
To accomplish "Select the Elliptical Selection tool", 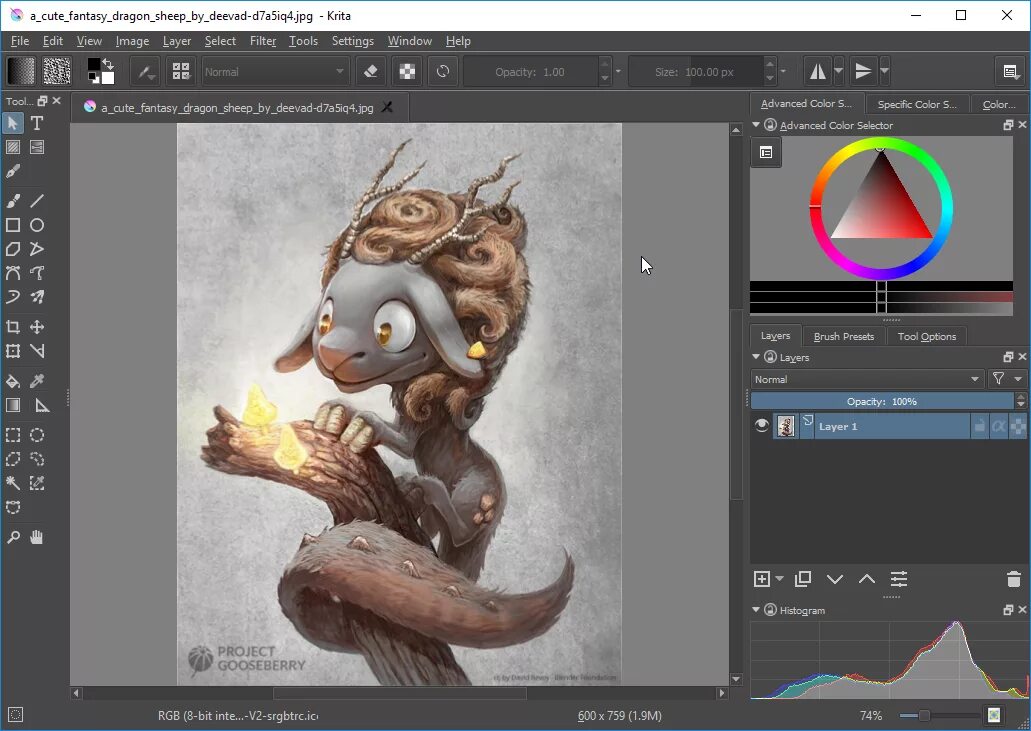I will (x=37, y=435).
